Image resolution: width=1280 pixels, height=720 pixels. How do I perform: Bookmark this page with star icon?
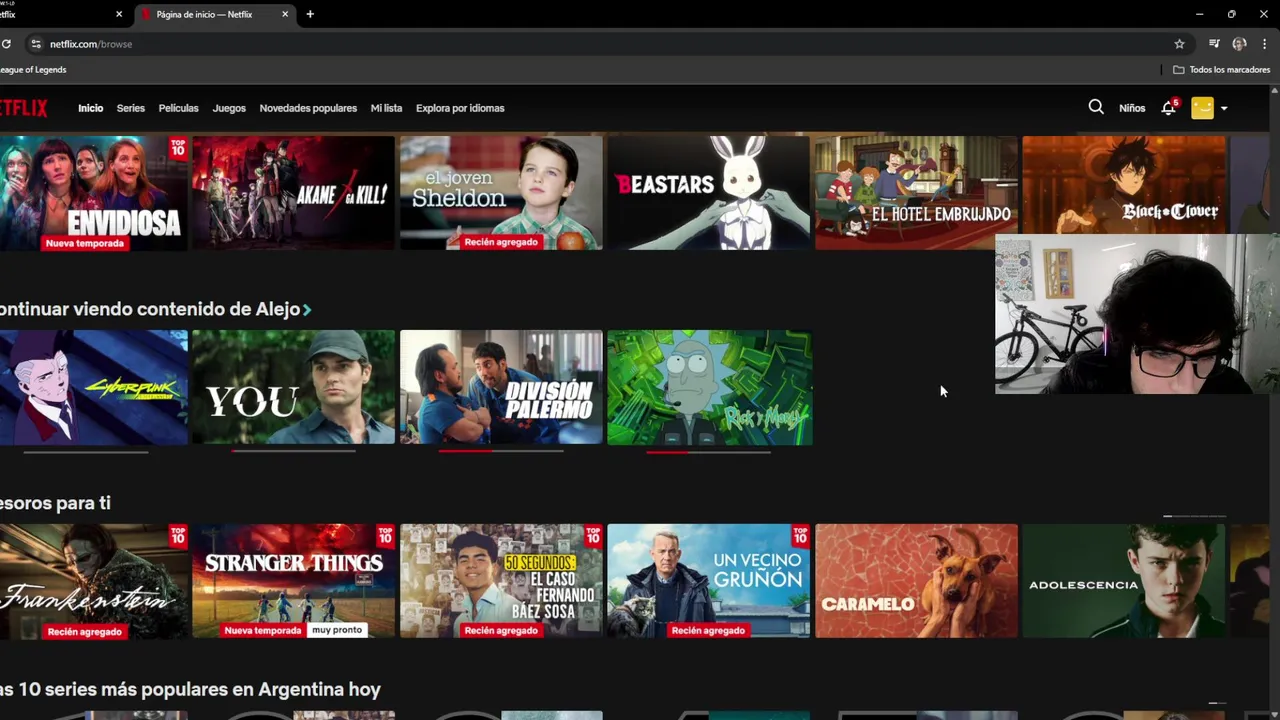(1179, 44)
